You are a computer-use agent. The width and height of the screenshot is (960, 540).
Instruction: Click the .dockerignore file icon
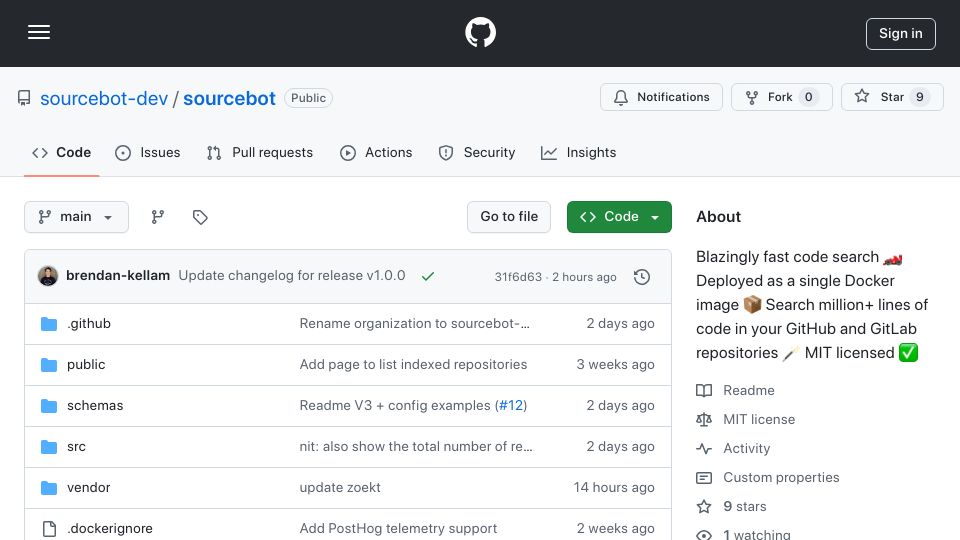pos(49,529)
